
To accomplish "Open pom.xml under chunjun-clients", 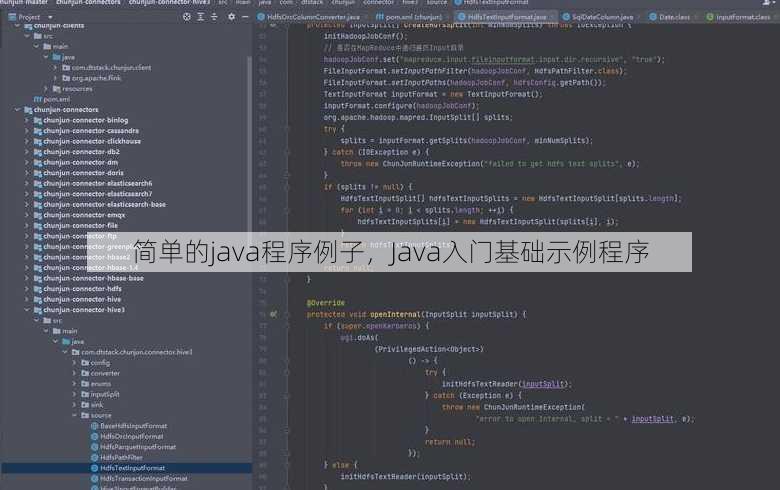I will click(52, 99).
